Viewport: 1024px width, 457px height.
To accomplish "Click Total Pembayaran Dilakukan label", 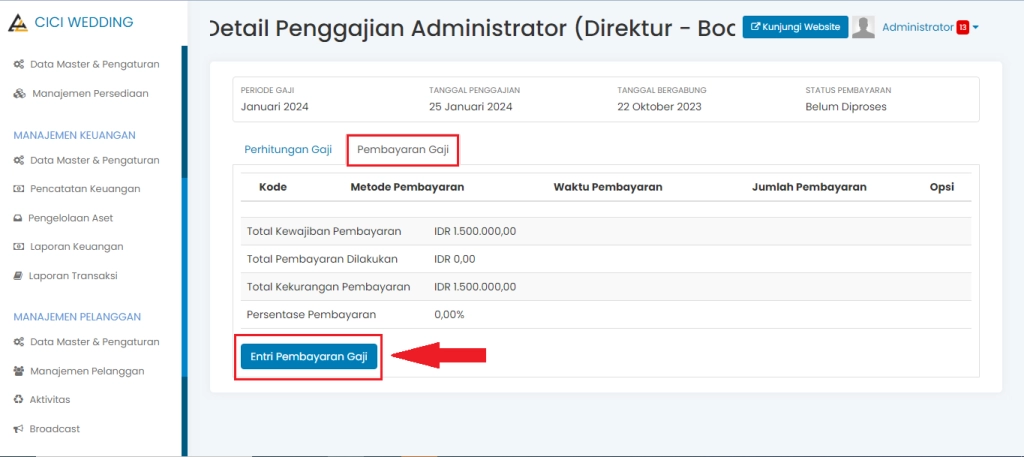I will coord(322,259).
